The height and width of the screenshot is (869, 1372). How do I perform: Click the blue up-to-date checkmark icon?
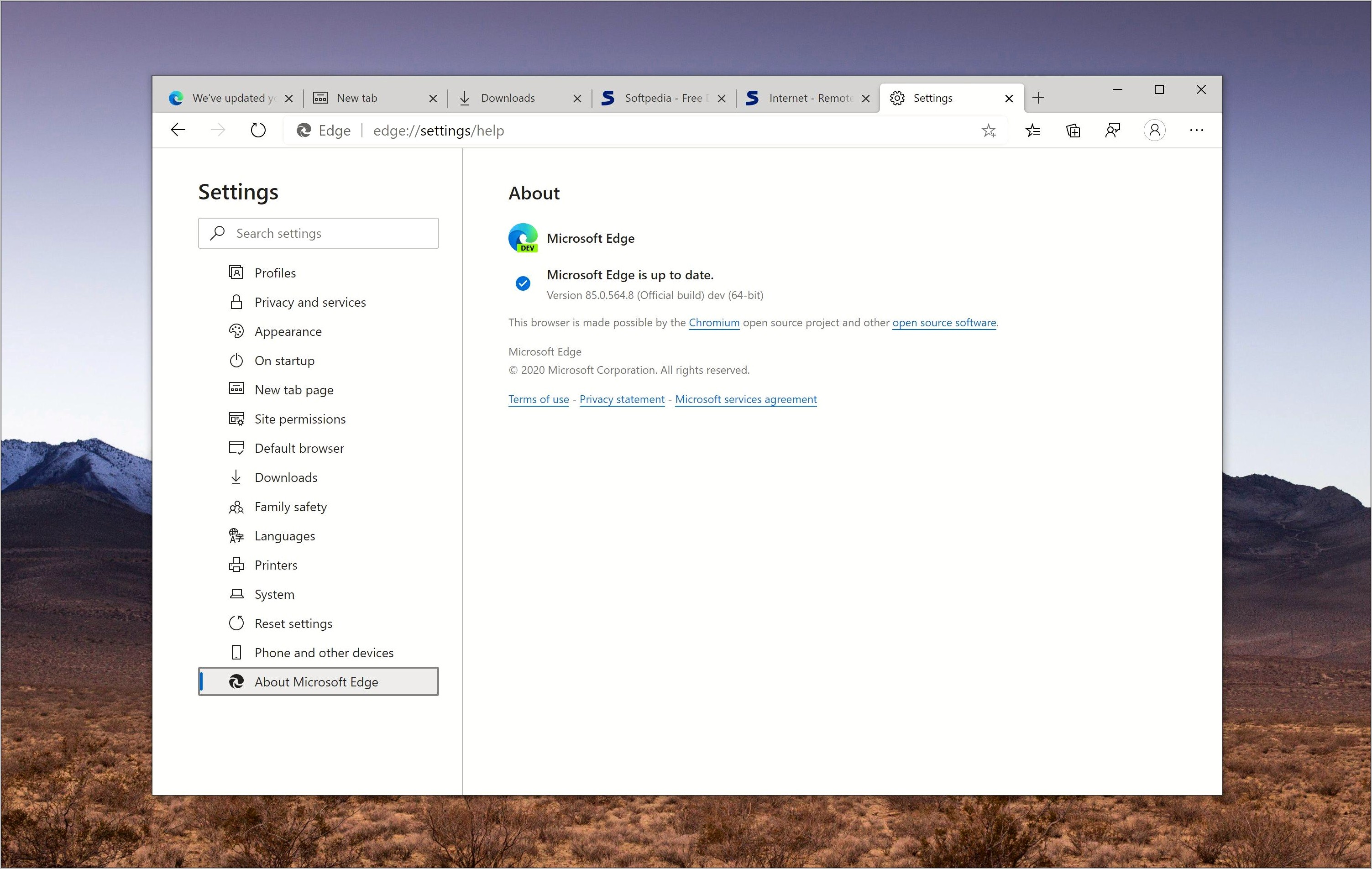[x=523, y=283]
